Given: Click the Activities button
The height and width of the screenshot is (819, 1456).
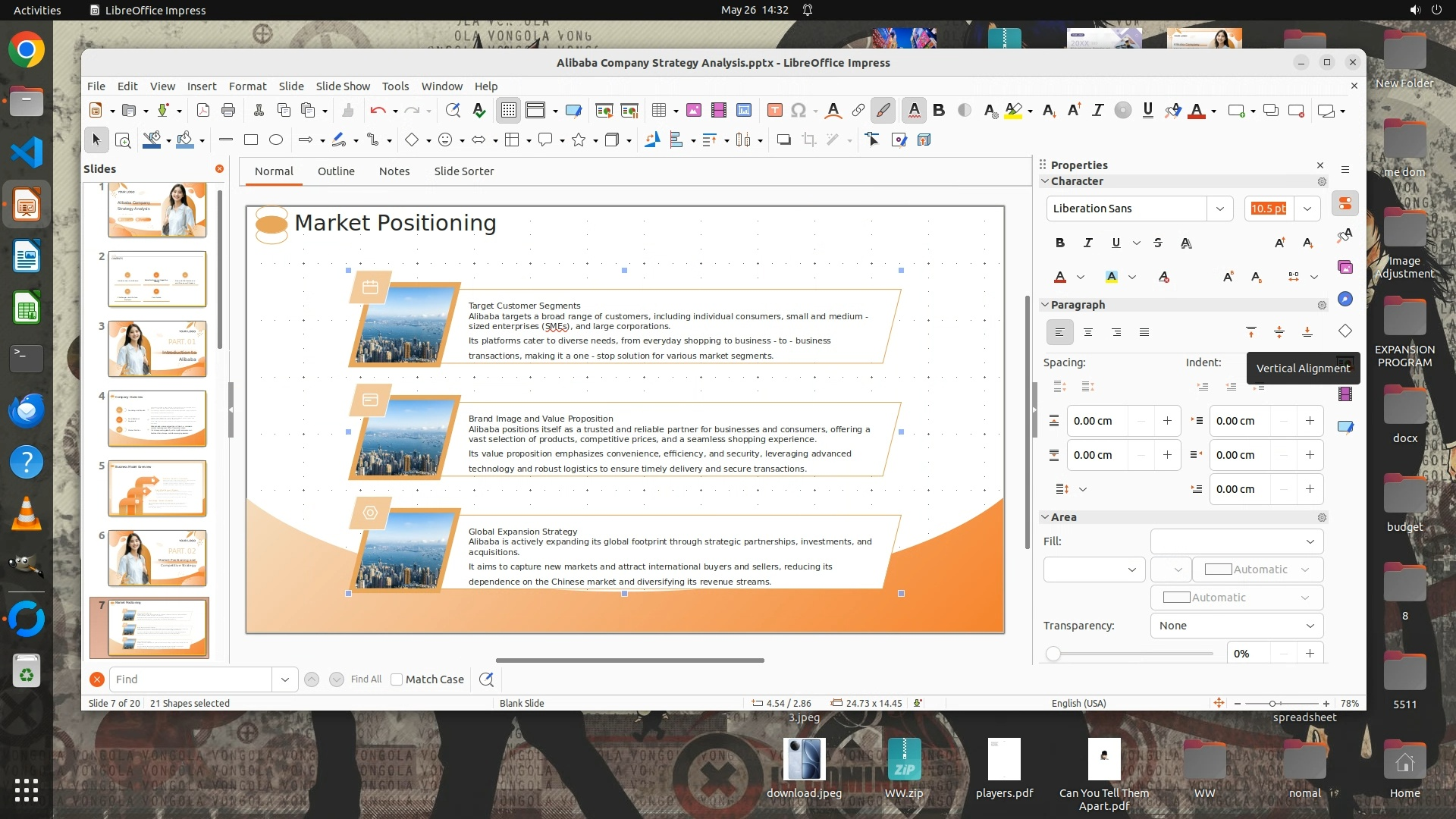Looking at the screenshot, I should [37, 10].
